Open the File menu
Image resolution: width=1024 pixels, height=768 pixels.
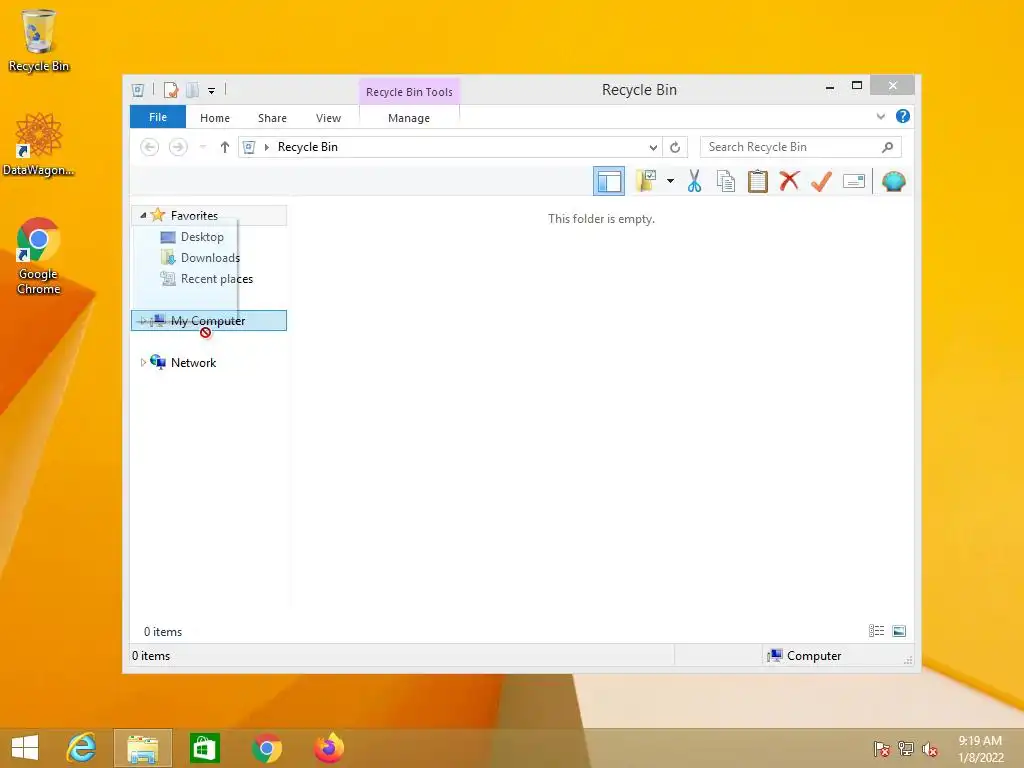(158, 117)
